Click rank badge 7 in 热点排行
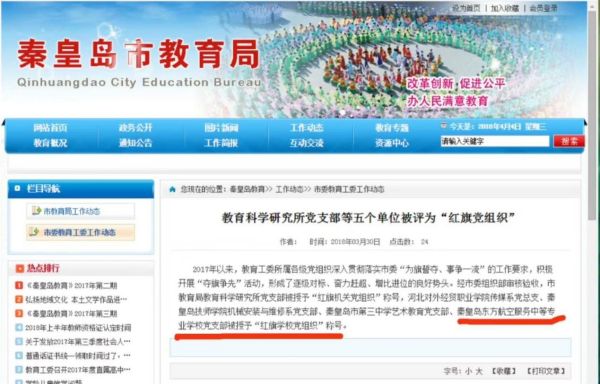600x384 pixels. click(x=19, y=369)
